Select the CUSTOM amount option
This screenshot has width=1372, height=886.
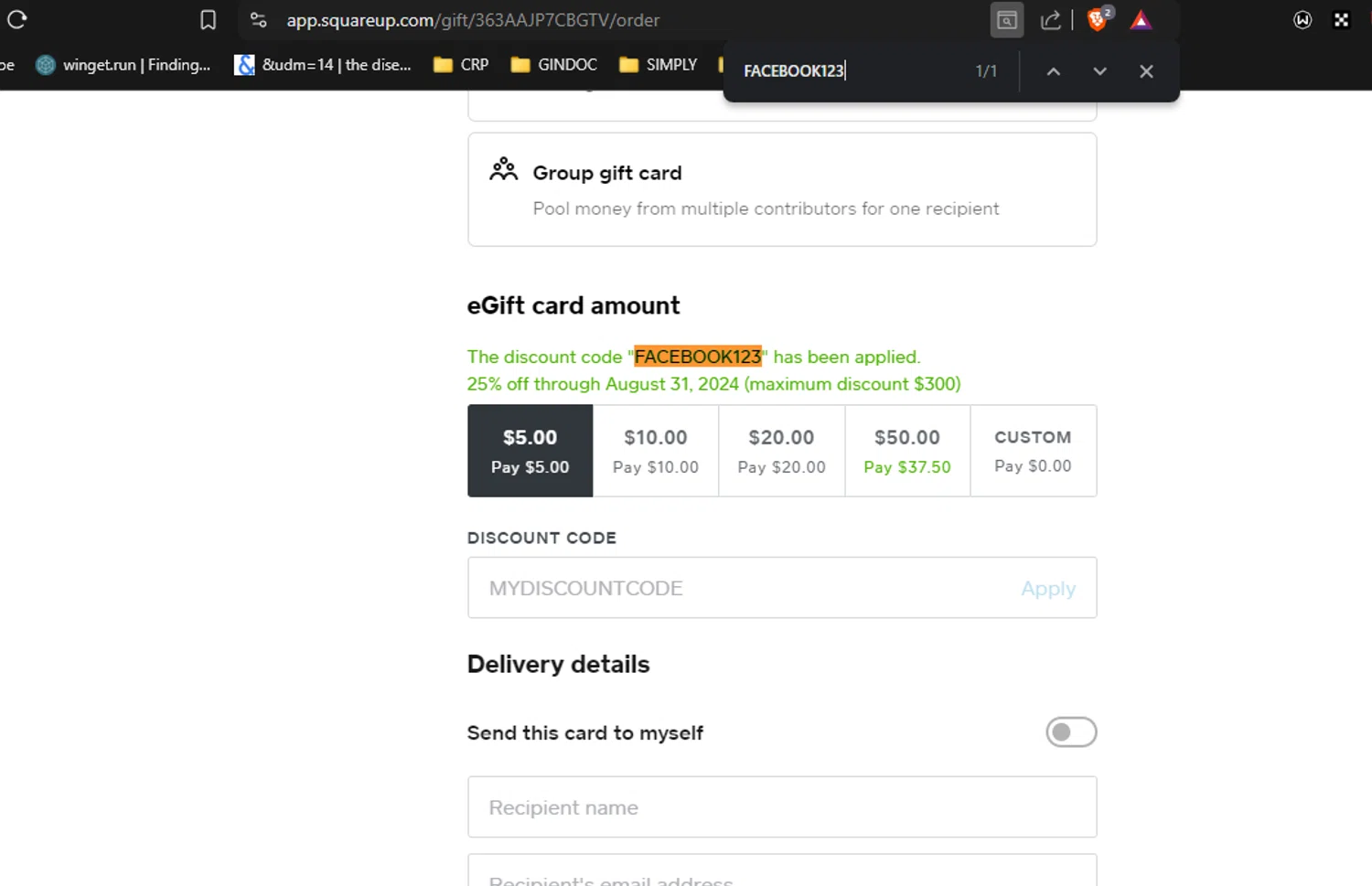click(1034, 451)
